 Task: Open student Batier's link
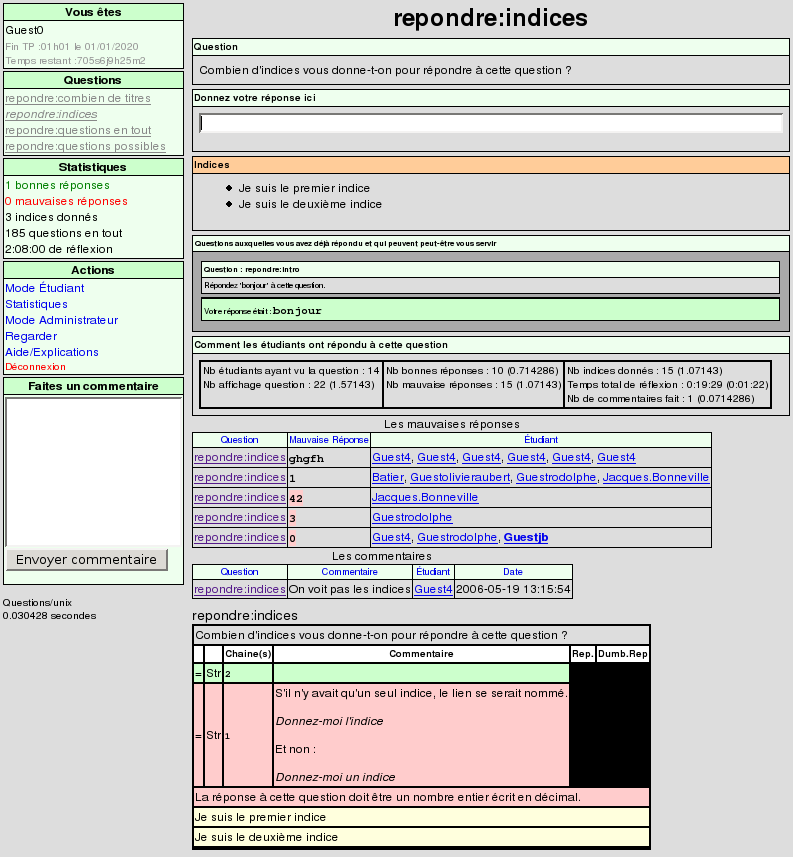[x=388, y=477]
